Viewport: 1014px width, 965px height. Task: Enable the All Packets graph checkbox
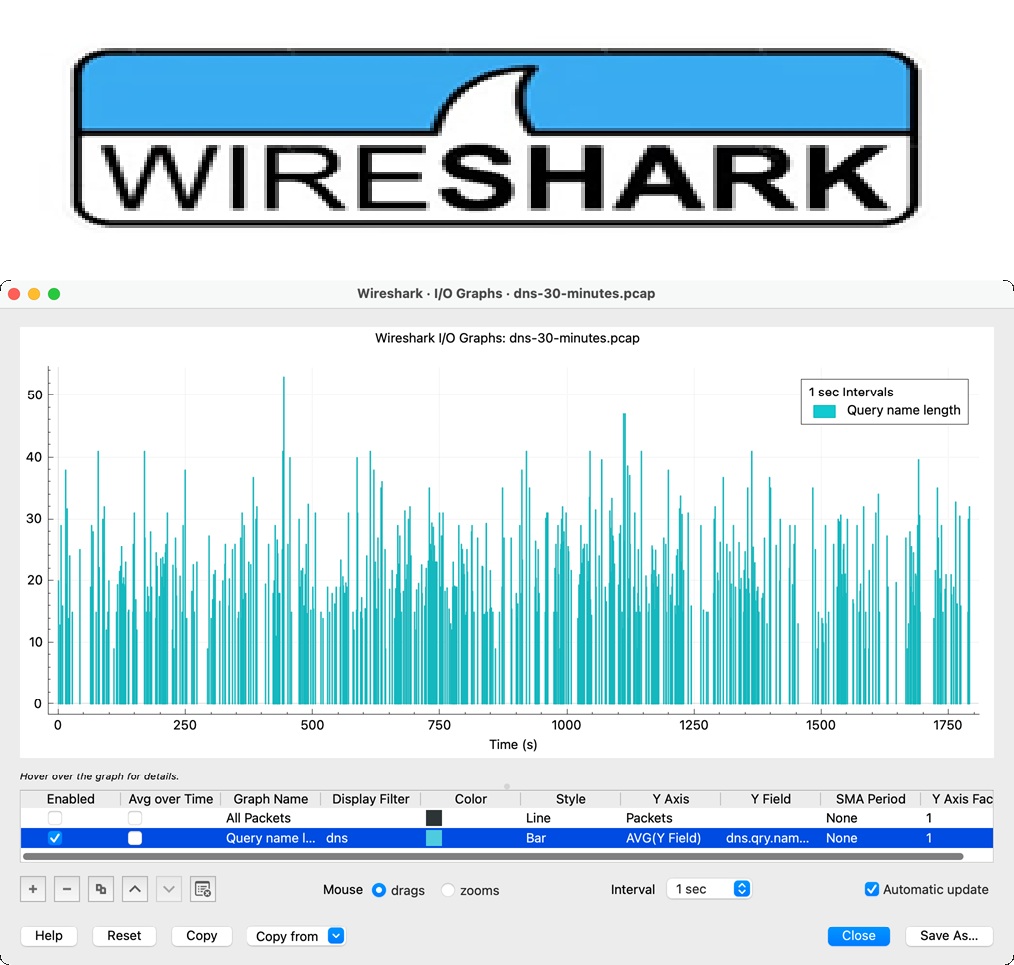click(x=55, y=818)
